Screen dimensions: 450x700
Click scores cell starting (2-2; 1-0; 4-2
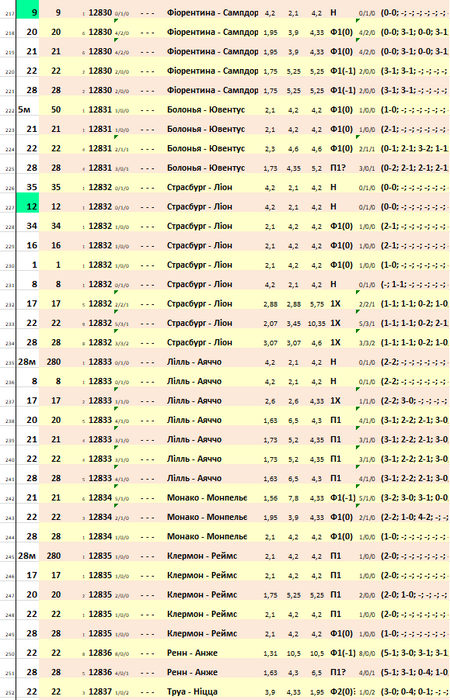point(415,517)
